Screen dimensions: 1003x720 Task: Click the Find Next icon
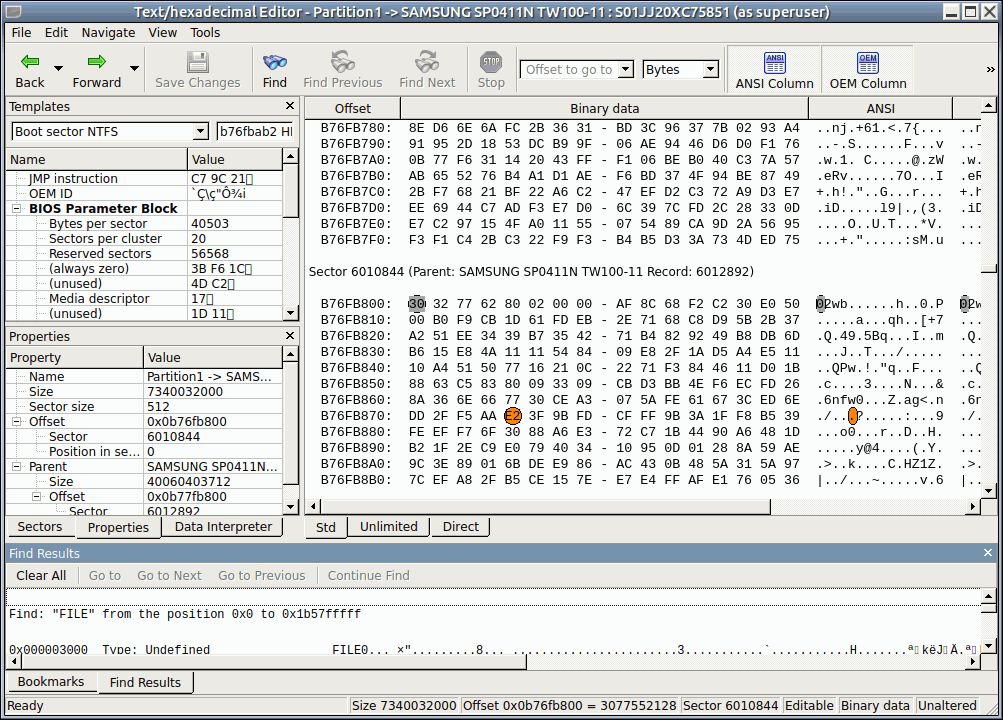[427, 62]
